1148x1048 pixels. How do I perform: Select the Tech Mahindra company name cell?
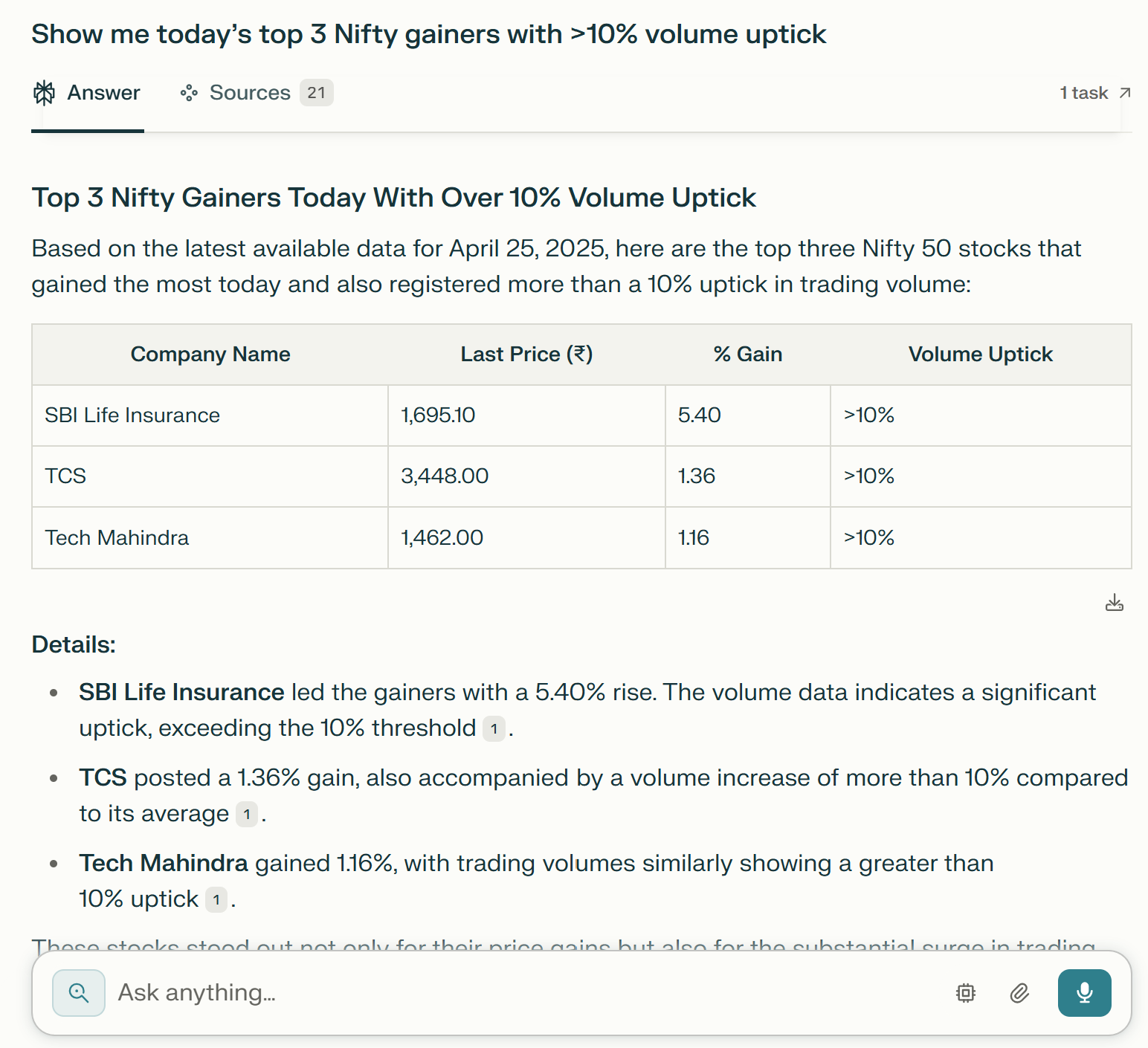pos(210,538)
